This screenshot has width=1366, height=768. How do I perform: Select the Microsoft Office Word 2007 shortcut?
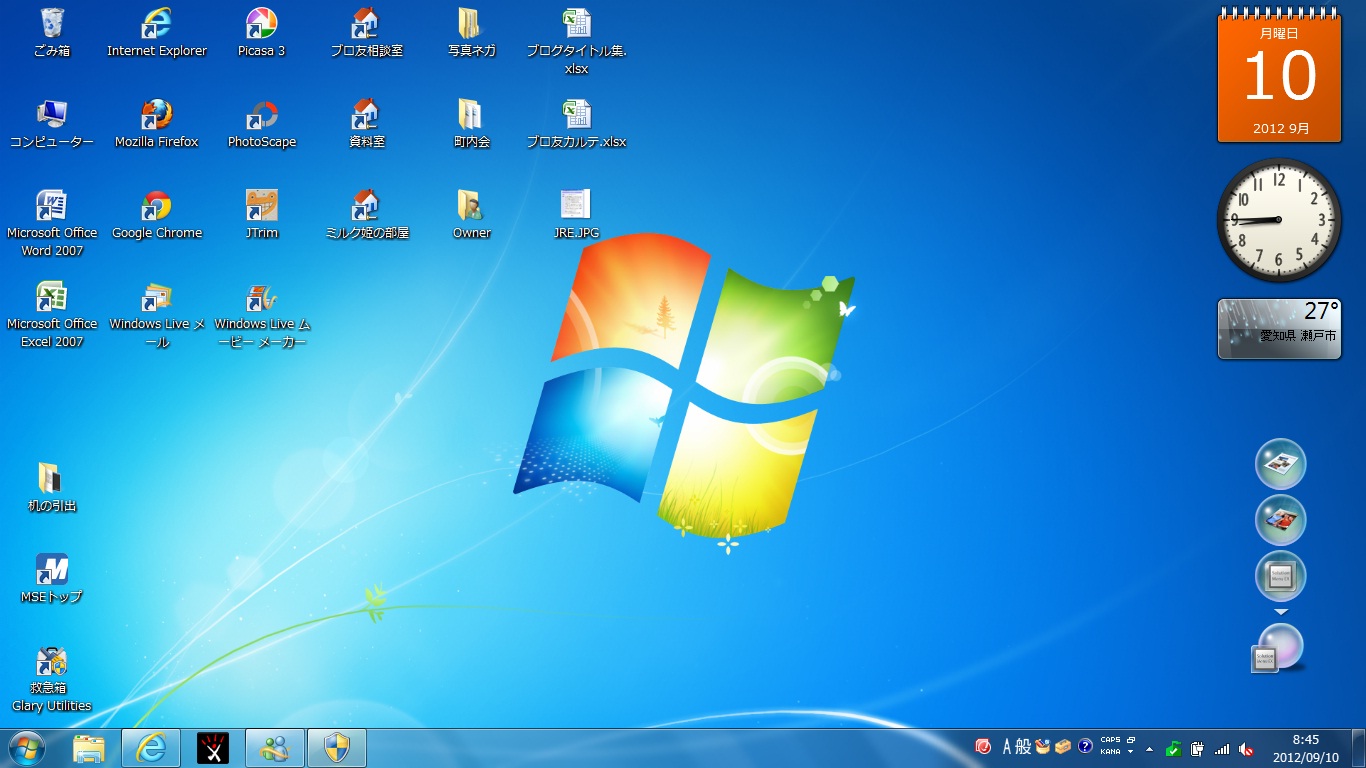[52, 224]
